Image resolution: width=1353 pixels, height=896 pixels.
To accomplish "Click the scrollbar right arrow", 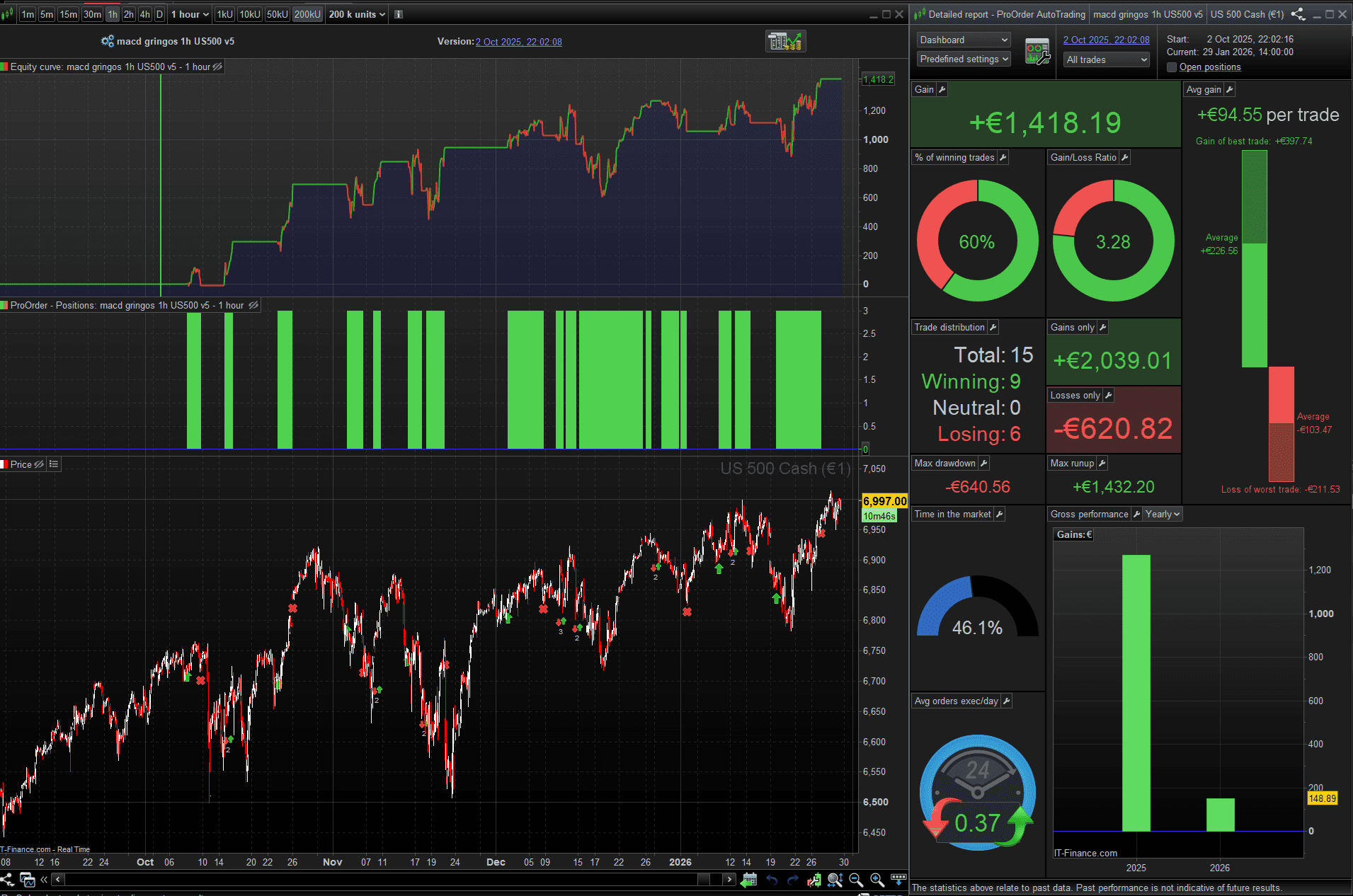I will click(729, 880).
